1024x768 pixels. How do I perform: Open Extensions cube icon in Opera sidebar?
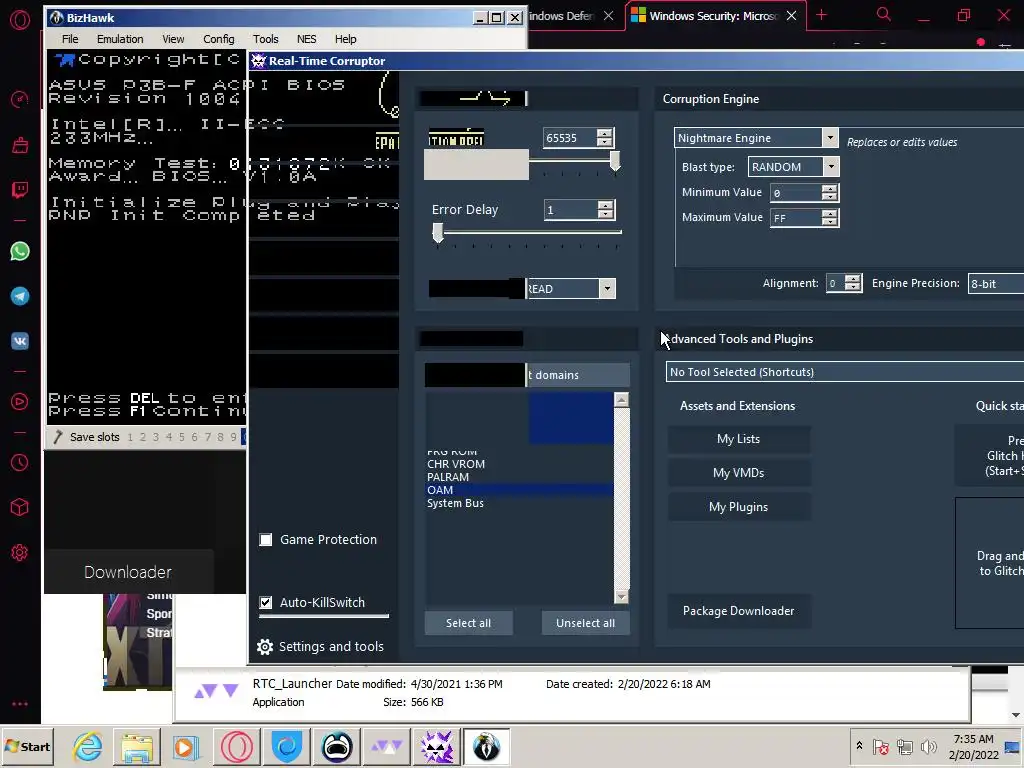pos(20,507)
